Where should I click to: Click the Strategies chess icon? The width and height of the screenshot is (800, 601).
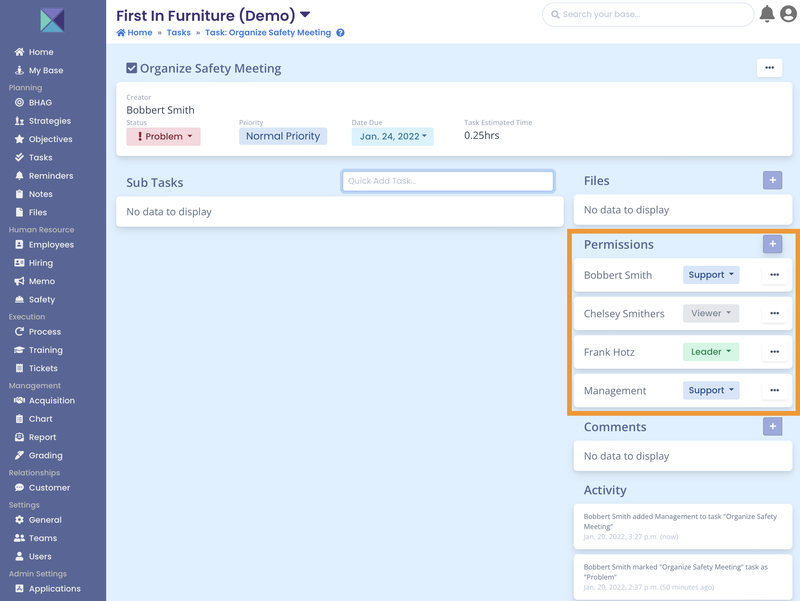click(19, 120)
